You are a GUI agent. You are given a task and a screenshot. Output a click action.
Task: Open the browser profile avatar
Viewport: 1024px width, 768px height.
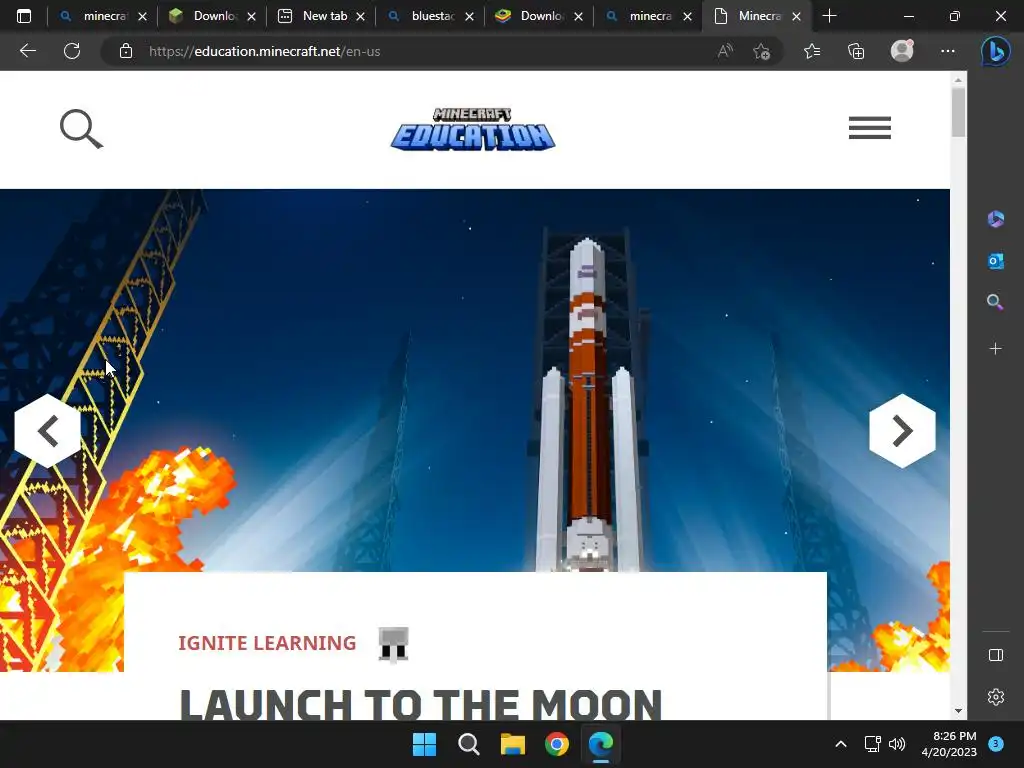[x=902, y=51]
